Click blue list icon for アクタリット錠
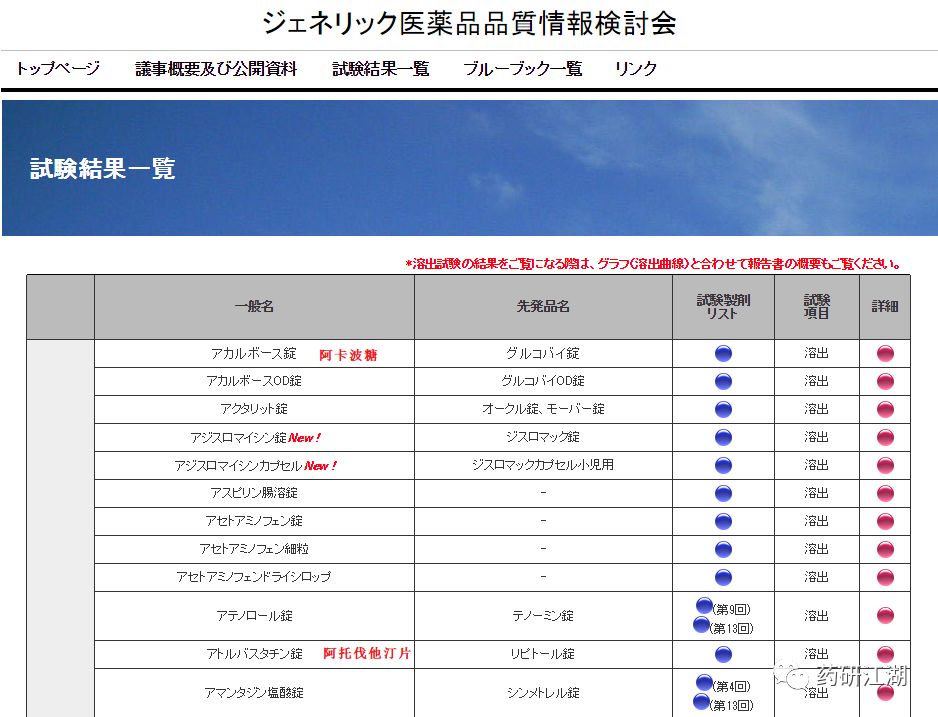The width and height of the screenshot is (938, 717). click(723, 409)
